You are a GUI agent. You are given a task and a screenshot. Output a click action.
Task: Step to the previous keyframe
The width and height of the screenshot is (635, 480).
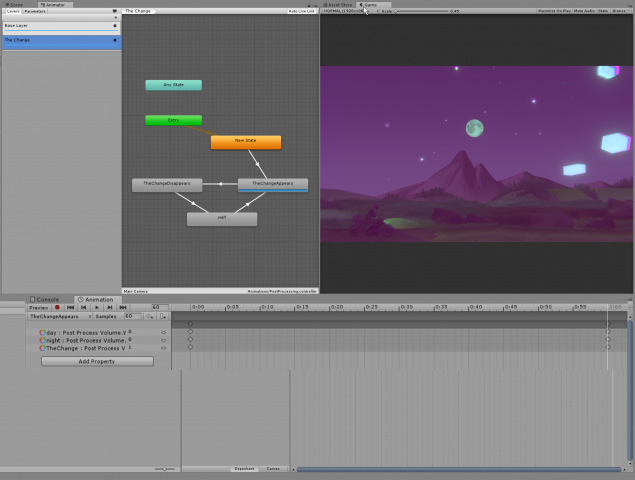pos(83,308)
